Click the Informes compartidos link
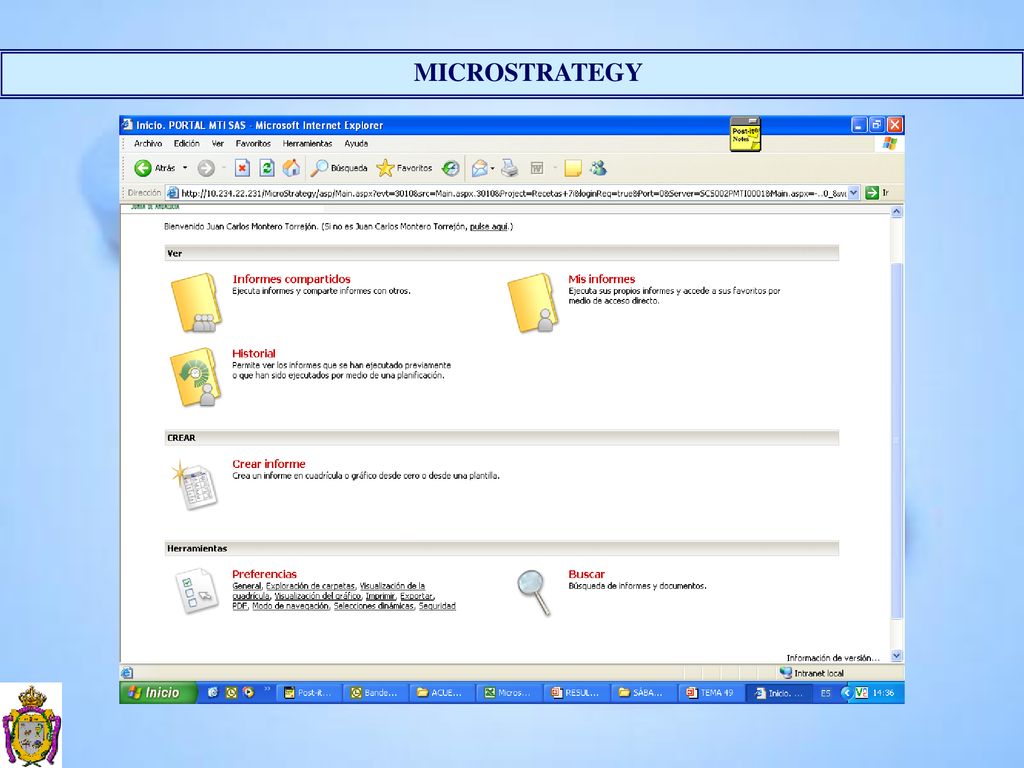This screenshot has height=768, width=1024. (291, 279)
